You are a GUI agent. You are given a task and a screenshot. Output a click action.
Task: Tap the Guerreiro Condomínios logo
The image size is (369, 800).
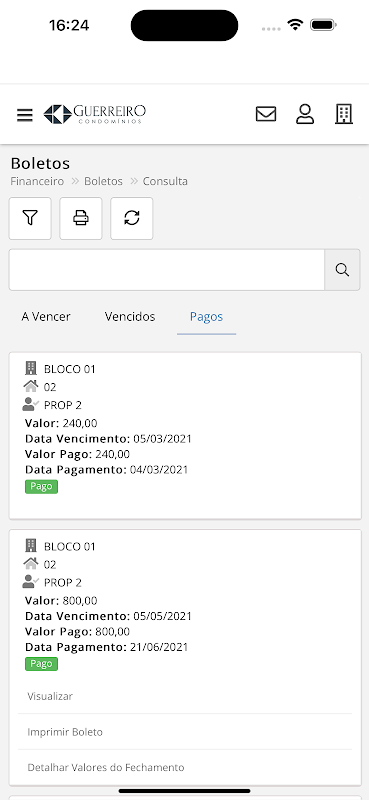click(x=95, y=114)
